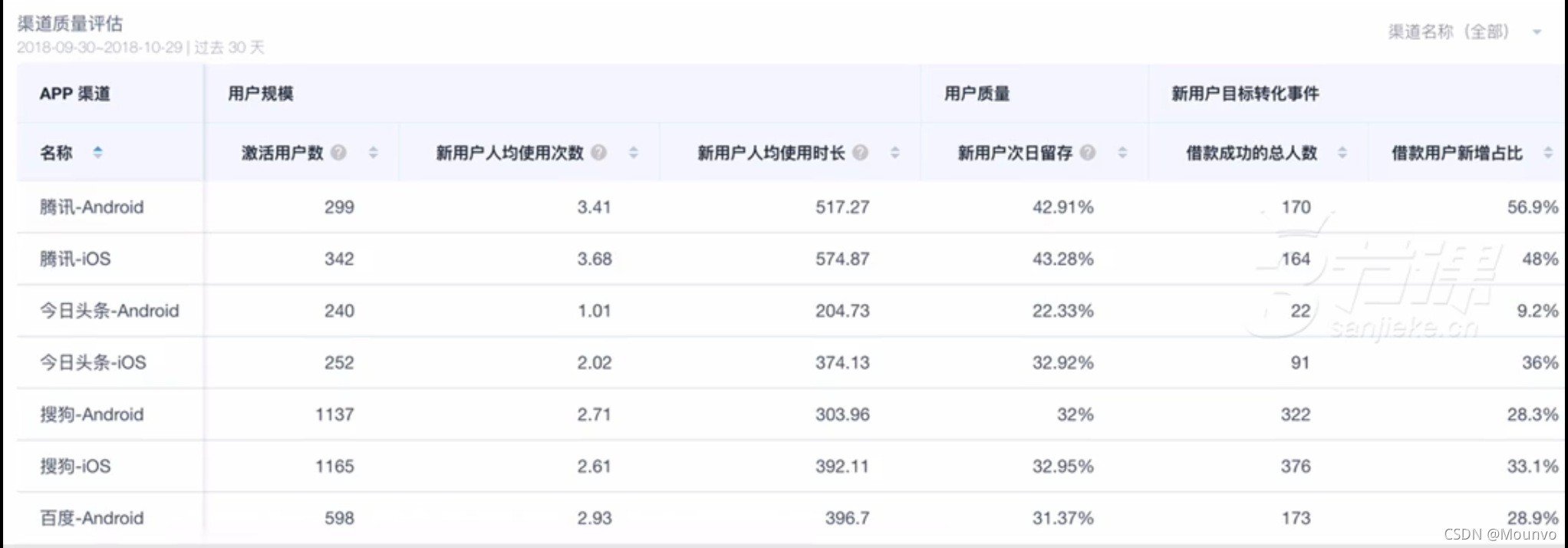Image resolution: width=1568 pixels, height=548 pixels.
Task: Click loan ratio value 56.9%
Action: [1533, 207]
